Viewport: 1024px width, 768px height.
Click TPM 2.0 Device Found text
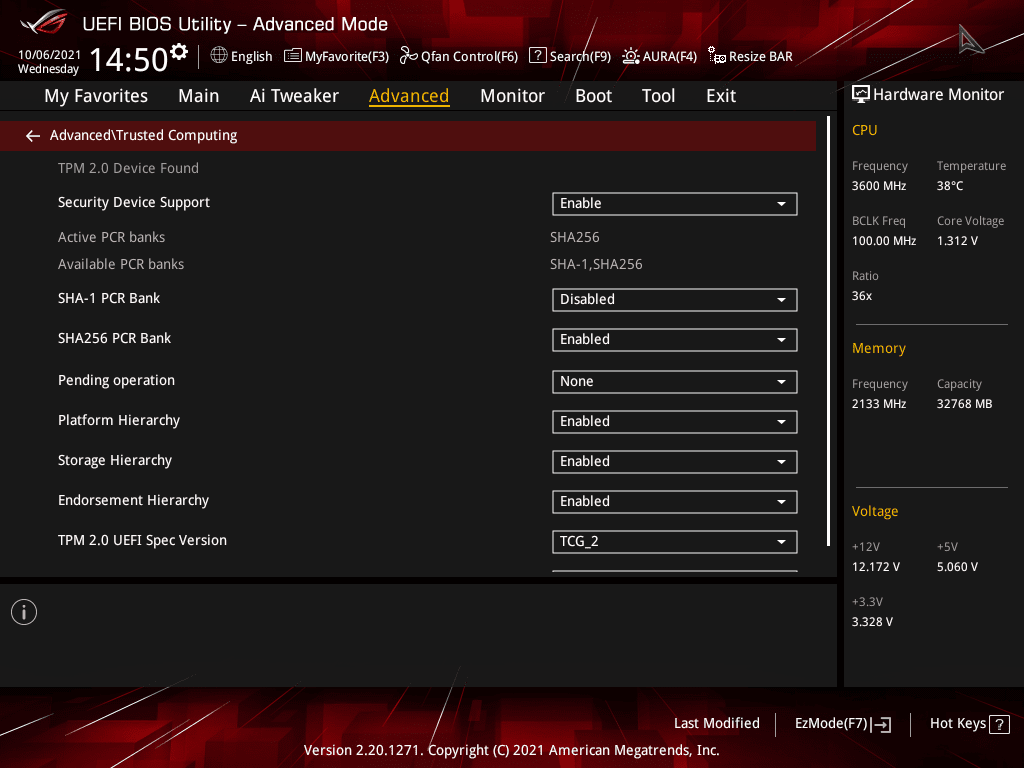coord(128,168)
